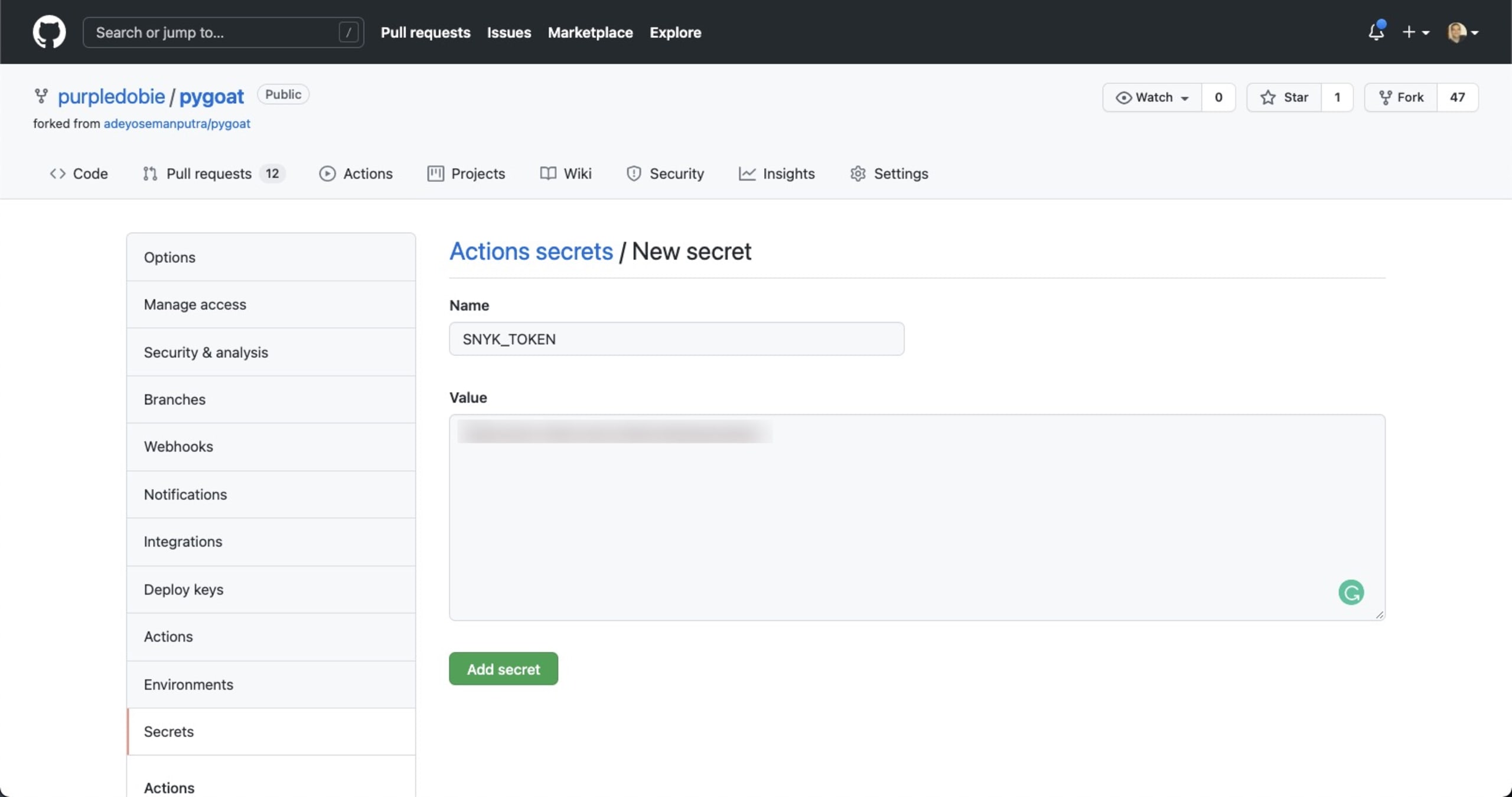Open Security & analysis settings
The height and width of the screenshot is (797, 1512).
pos(271,352)
